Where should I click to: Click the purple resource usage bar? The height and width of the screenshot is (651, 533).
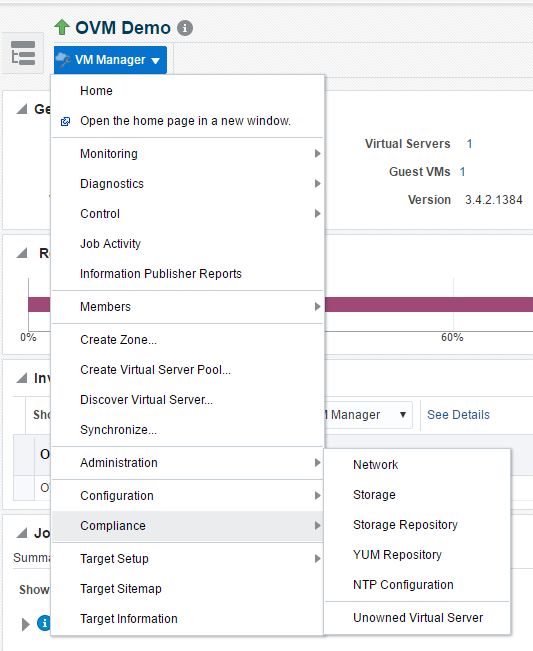click(429, 304)
